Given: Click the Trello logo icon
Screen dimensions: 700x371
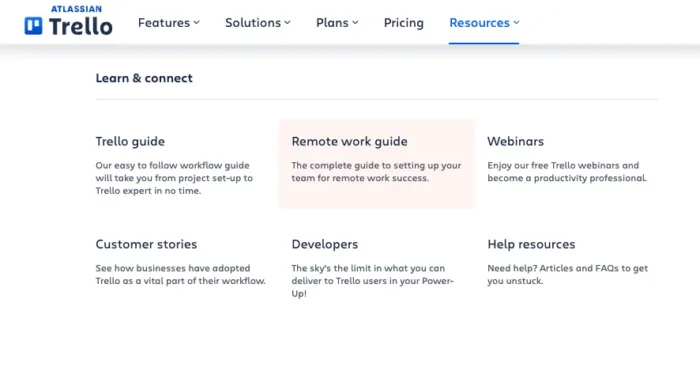Looking at the screenshot, I should [33, 26].
